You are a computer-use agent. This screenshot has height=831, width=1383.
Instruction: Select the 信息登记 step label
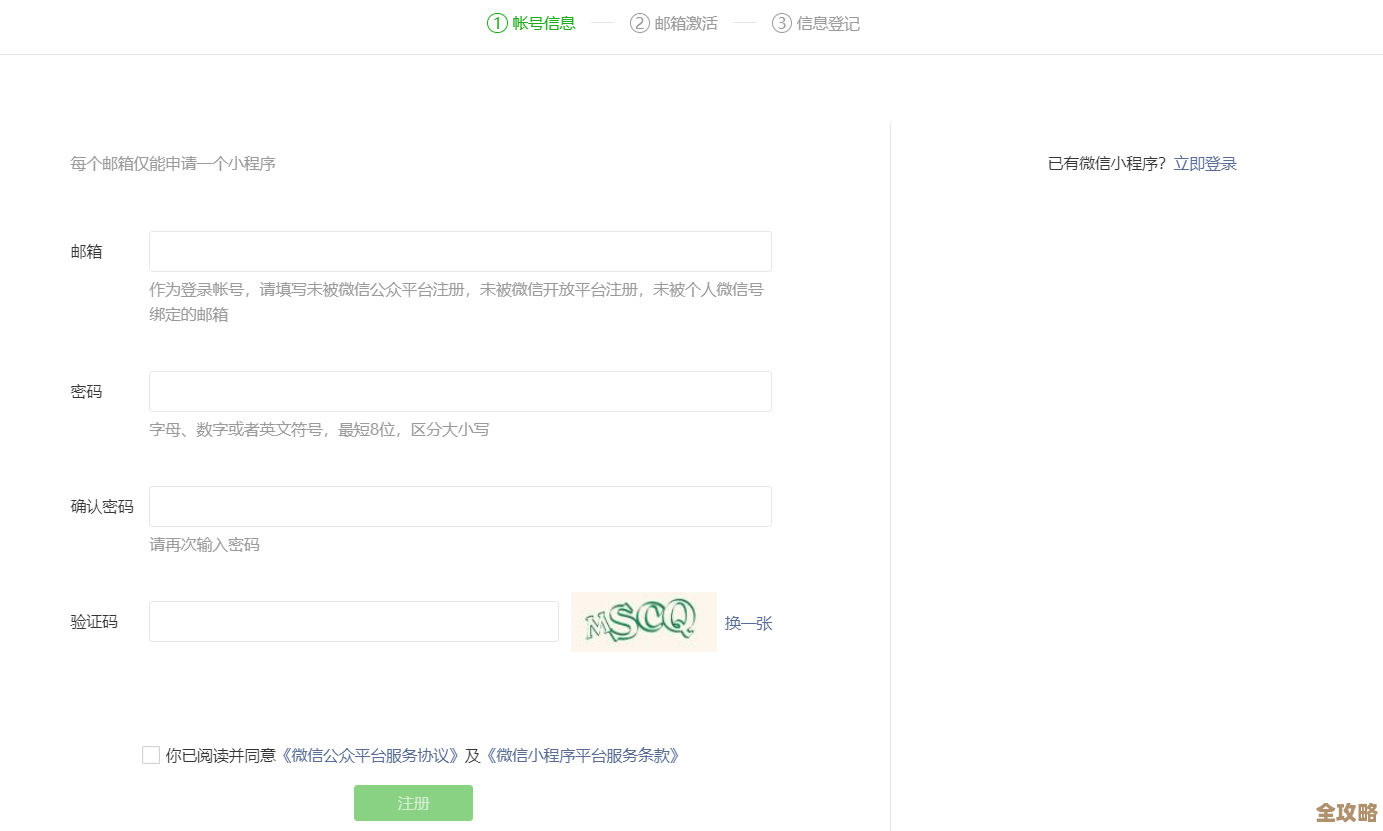[827, 22]
